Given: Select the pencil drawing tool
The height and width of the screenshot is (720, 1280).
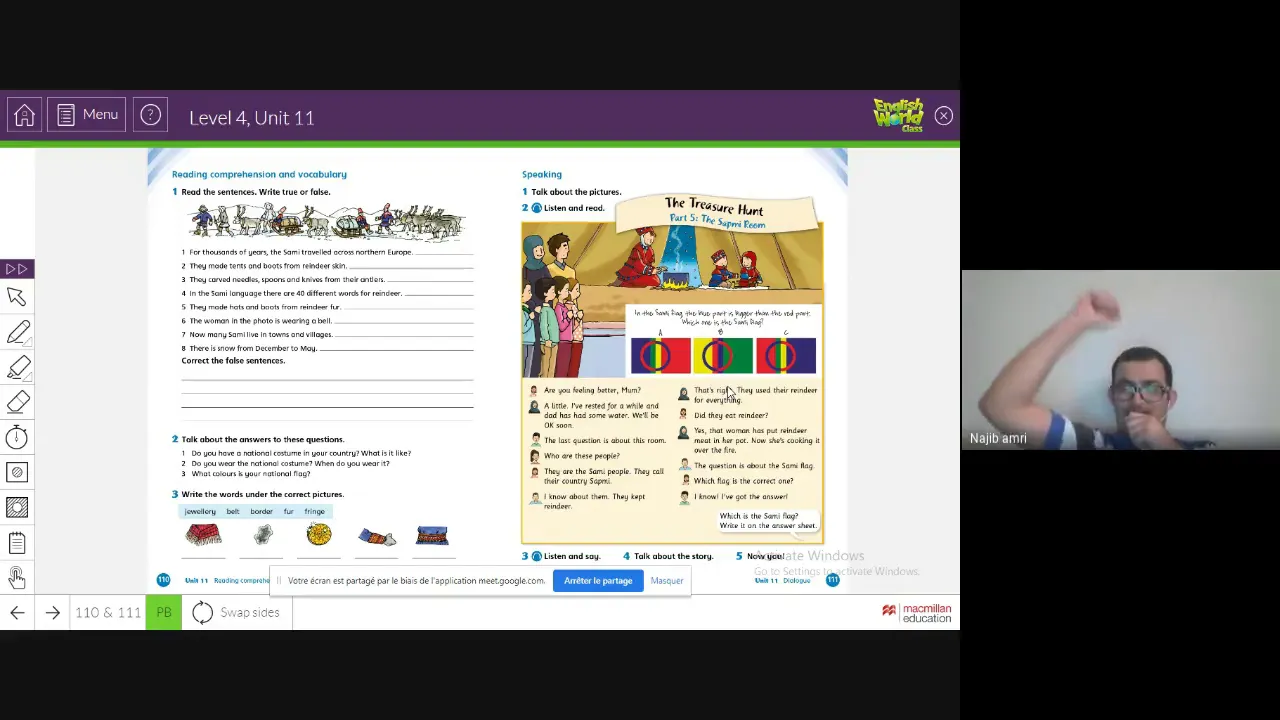Looking at the screenshot, I should tap(17, 332).
